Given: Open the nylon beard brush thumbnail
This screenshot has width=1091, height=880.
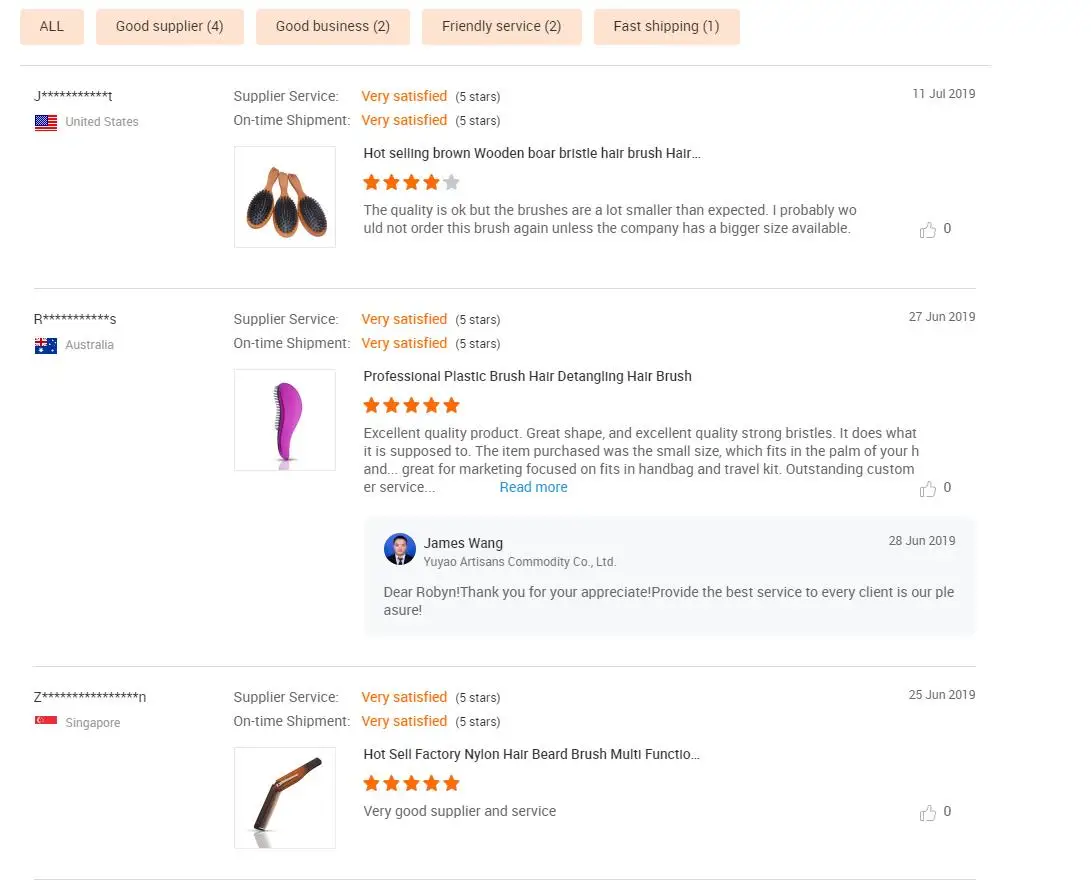Looking at the screenshot, I should click(285, 798).
